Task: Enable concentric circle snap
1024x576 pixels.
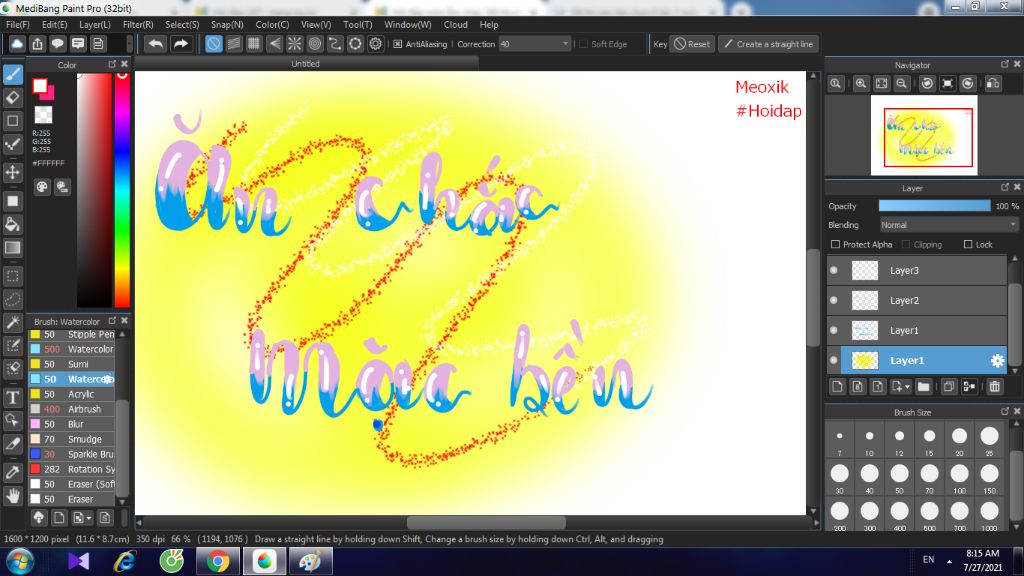Action: point(315,44)
